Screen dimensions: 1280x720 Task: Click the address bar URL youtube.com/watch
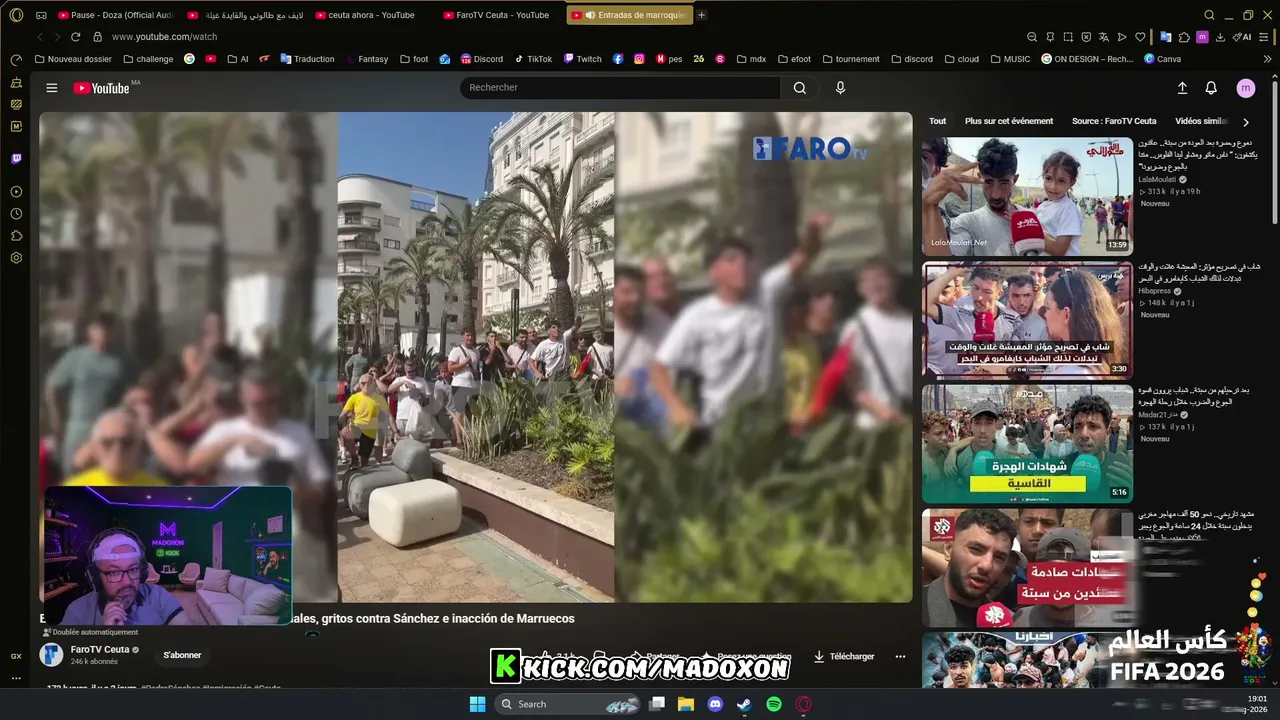coord(164,37)
